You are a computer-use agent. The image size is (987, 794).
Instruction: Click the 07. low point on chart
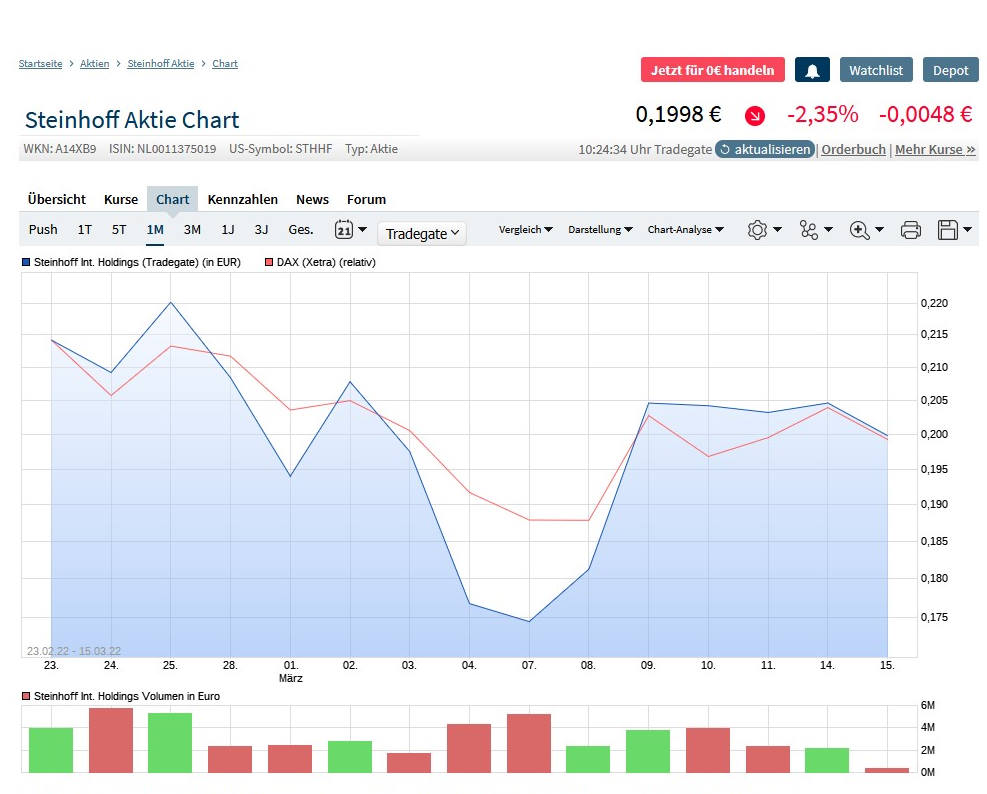529,621
